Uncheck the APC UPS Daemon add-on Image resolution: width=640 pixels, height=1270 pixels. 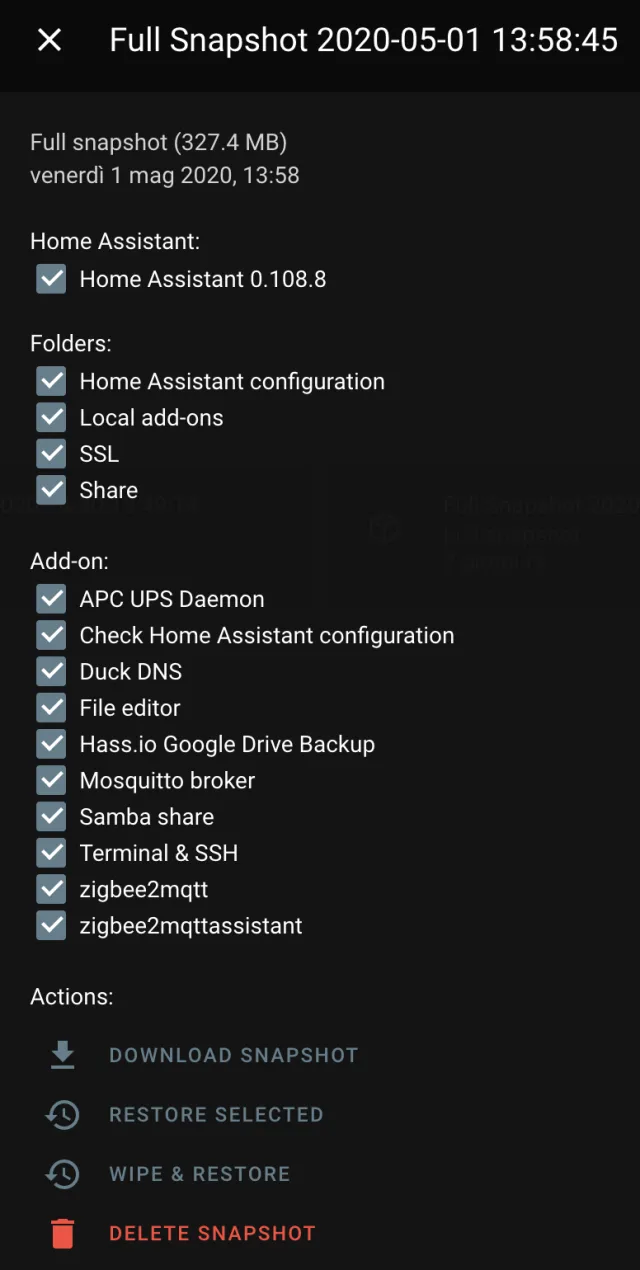pyautogui.click(x=50, y=599)
